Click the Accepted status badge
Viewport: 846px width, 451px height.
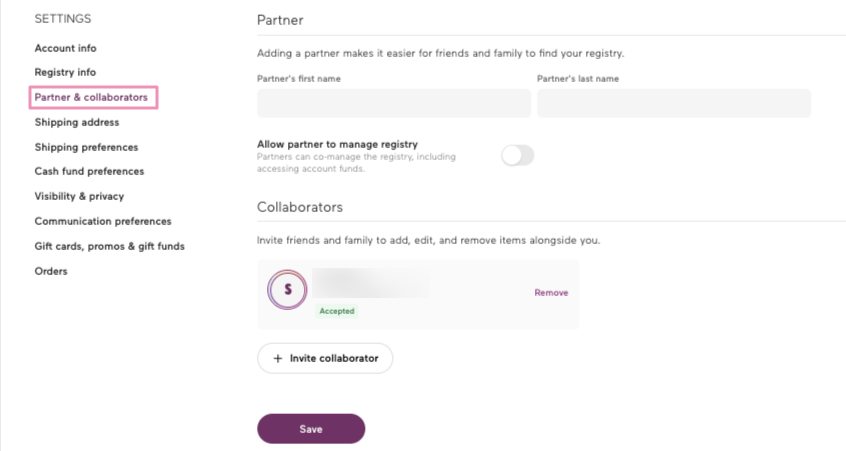click(337, 311)
